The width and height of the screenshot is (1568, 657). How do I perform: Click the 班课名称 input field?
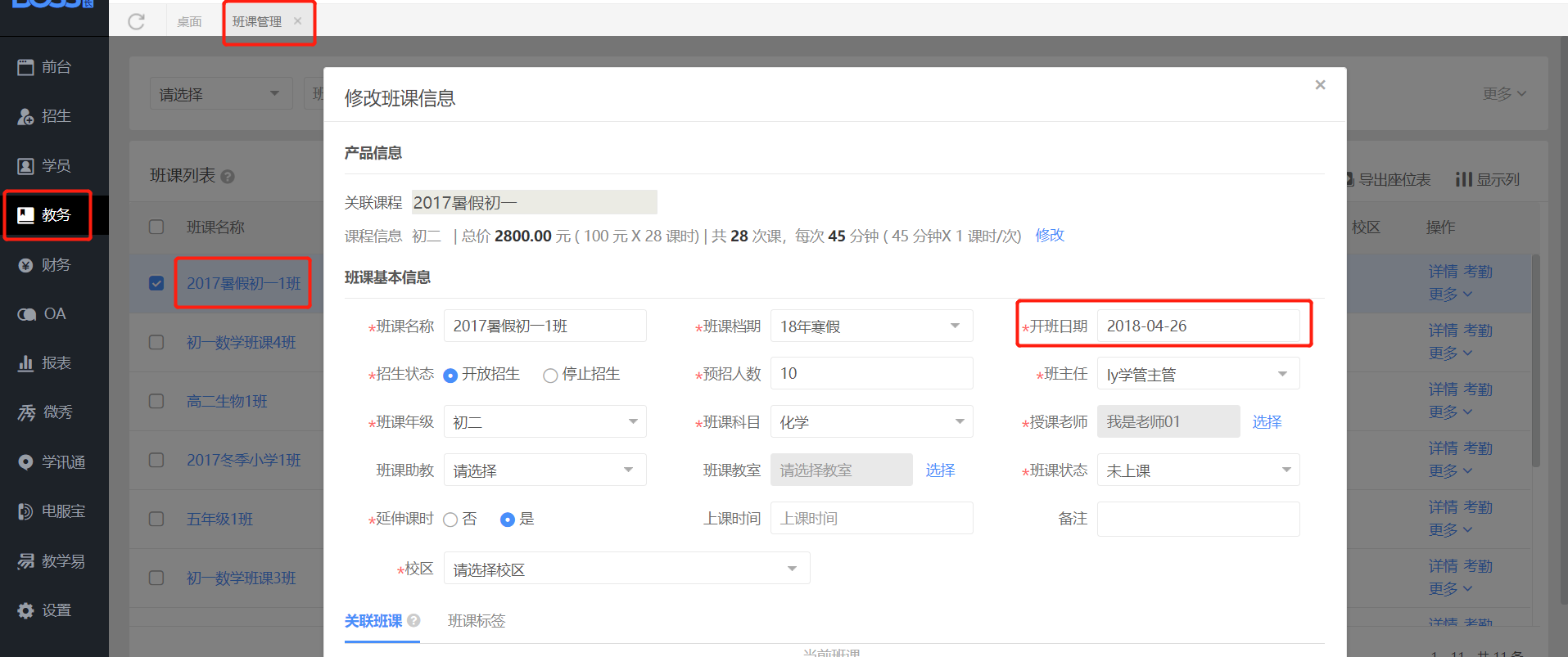[x=545, y=326]
